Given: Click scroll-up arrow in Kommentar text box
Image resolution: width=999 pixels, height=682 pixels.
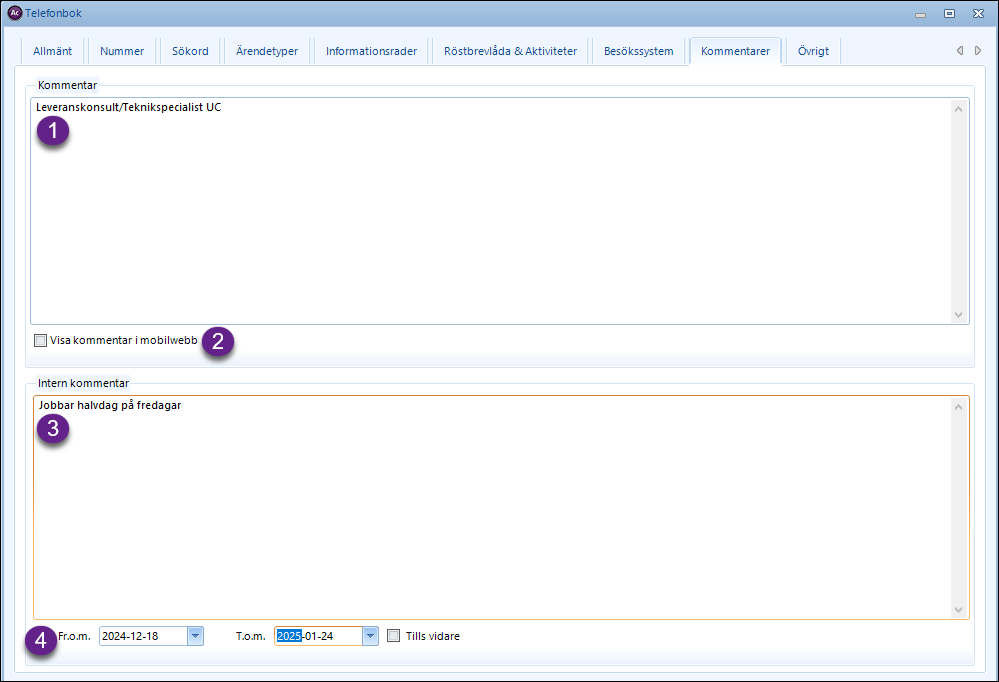Looking at the screenshot, I should click(x=958, y=109).
